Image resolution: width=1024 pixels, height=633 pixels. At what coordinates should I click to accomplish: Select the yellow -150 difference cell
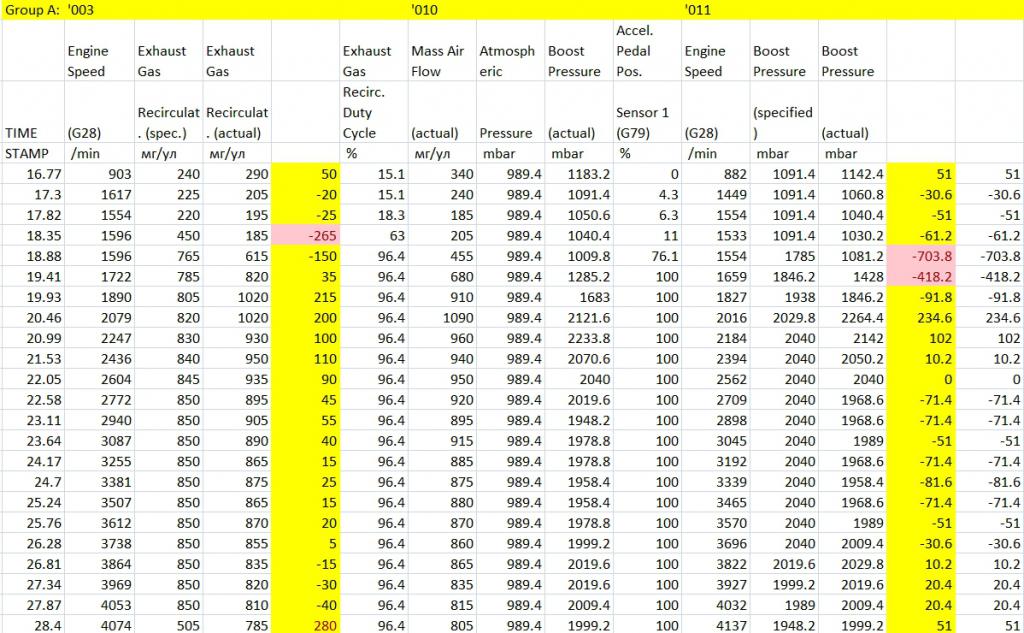[305, 255]
